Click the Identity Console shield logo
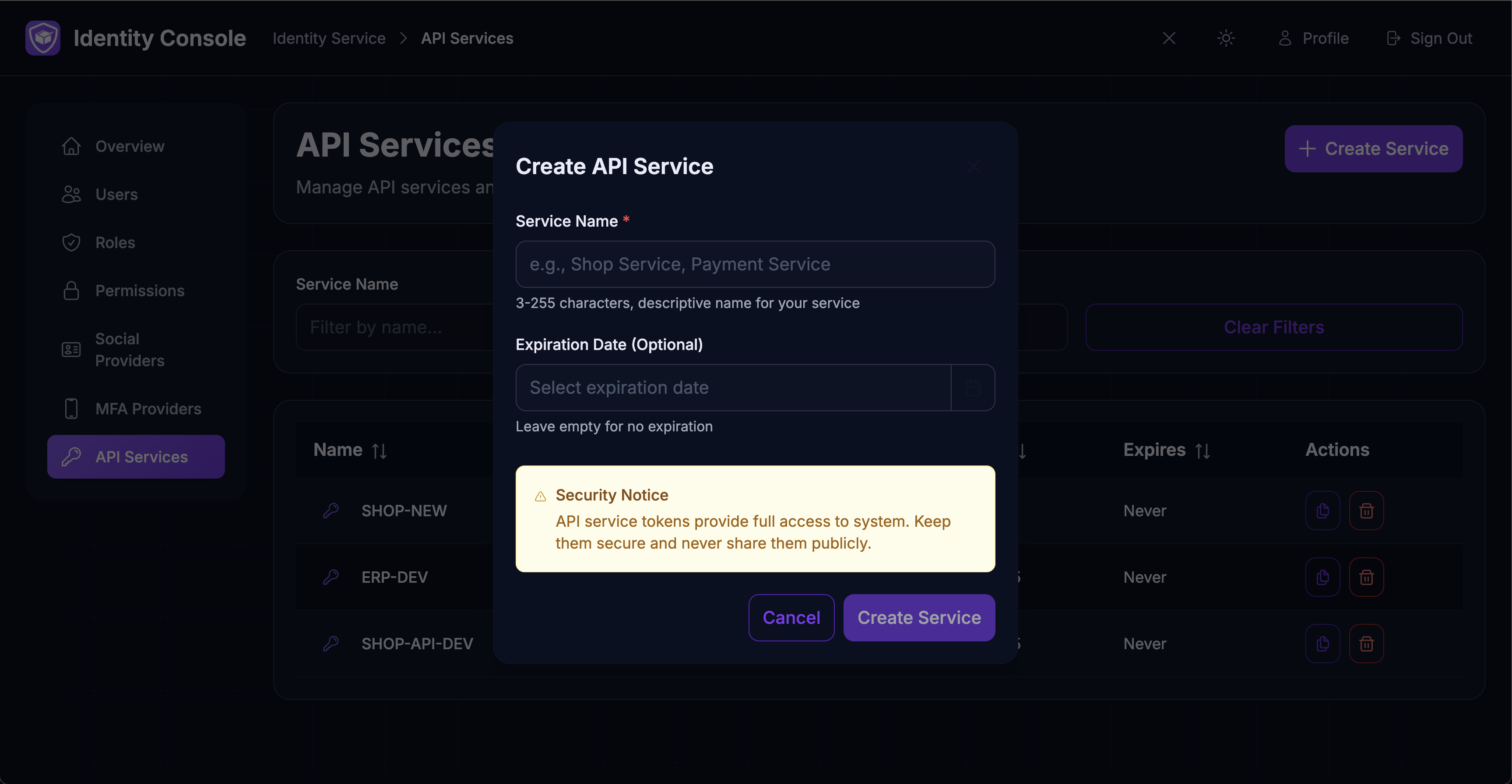This screenshot has height=784, width=1512. [x=43, y=38]
